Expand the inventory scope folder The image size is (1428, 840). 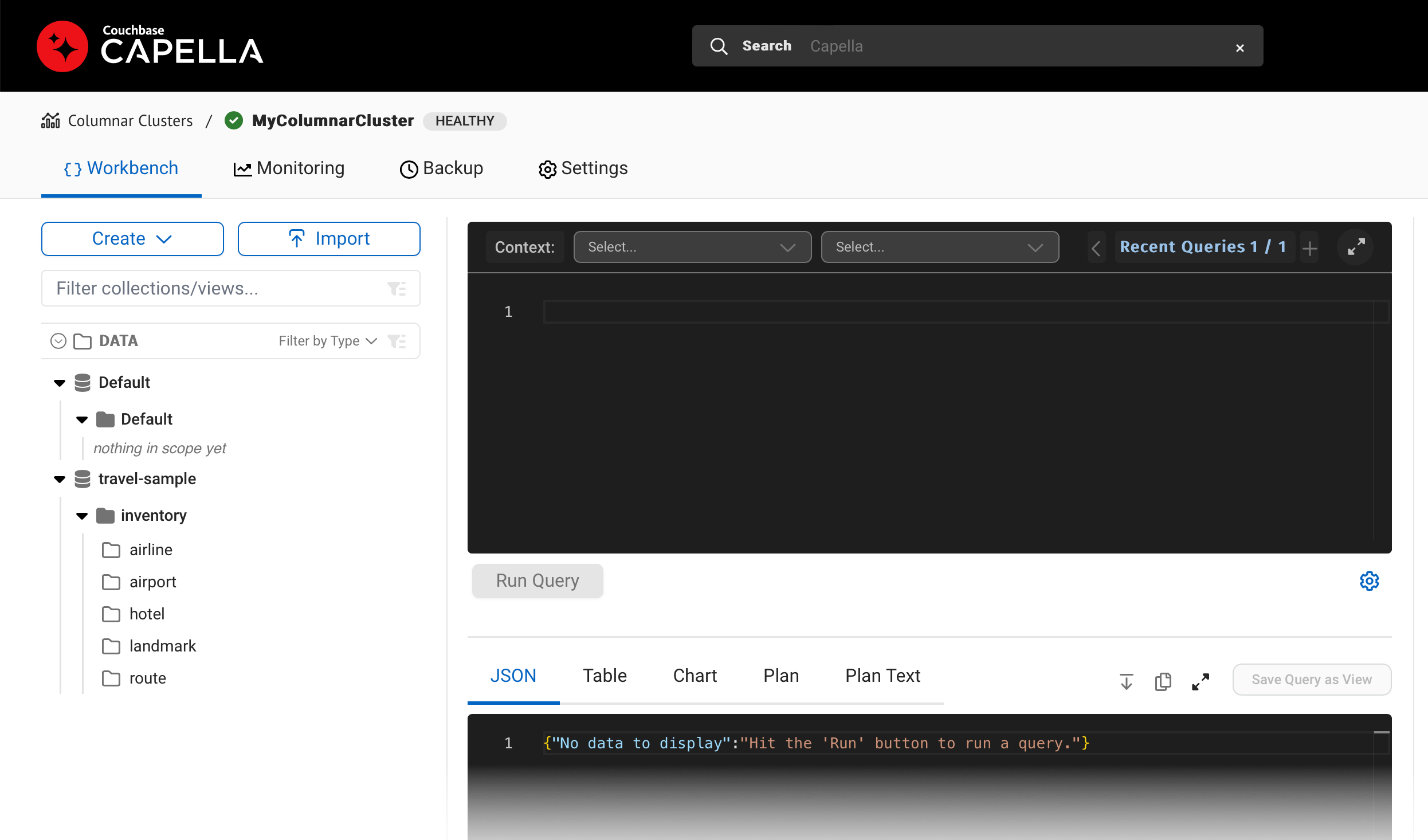tap(81, 515)
